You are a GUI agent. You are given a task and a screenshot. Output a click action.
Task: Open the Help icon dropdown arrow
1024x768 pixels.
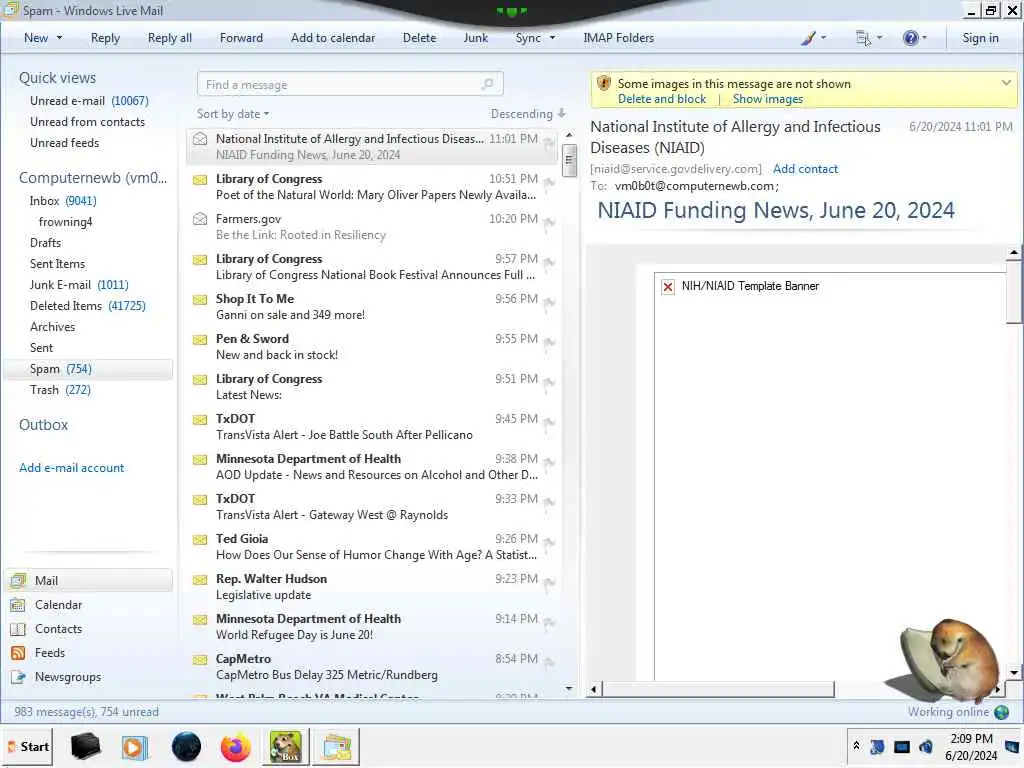coord(924,38)
